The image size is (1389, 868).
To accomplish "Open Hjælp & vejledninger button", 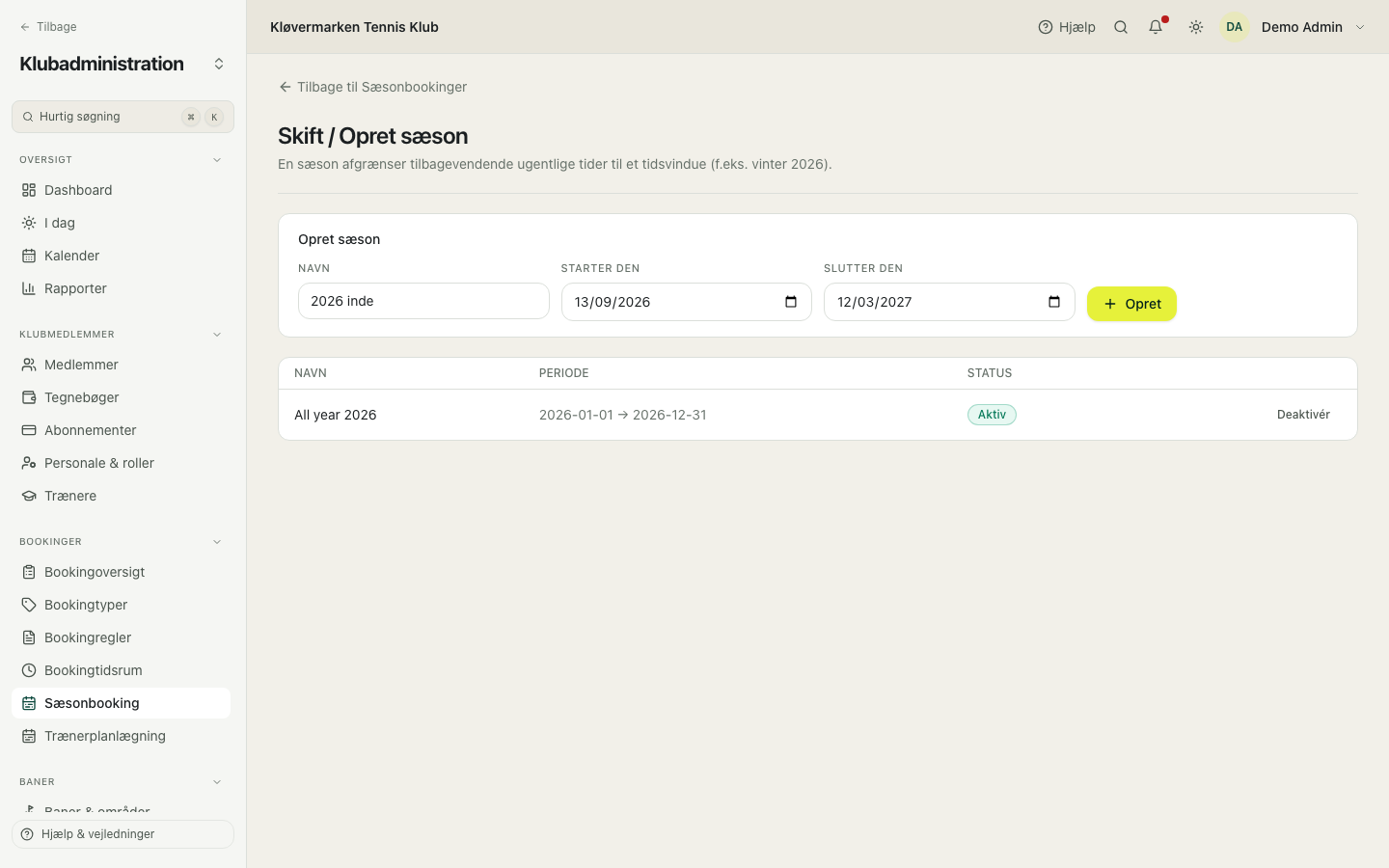I will (x=123, y=834).
